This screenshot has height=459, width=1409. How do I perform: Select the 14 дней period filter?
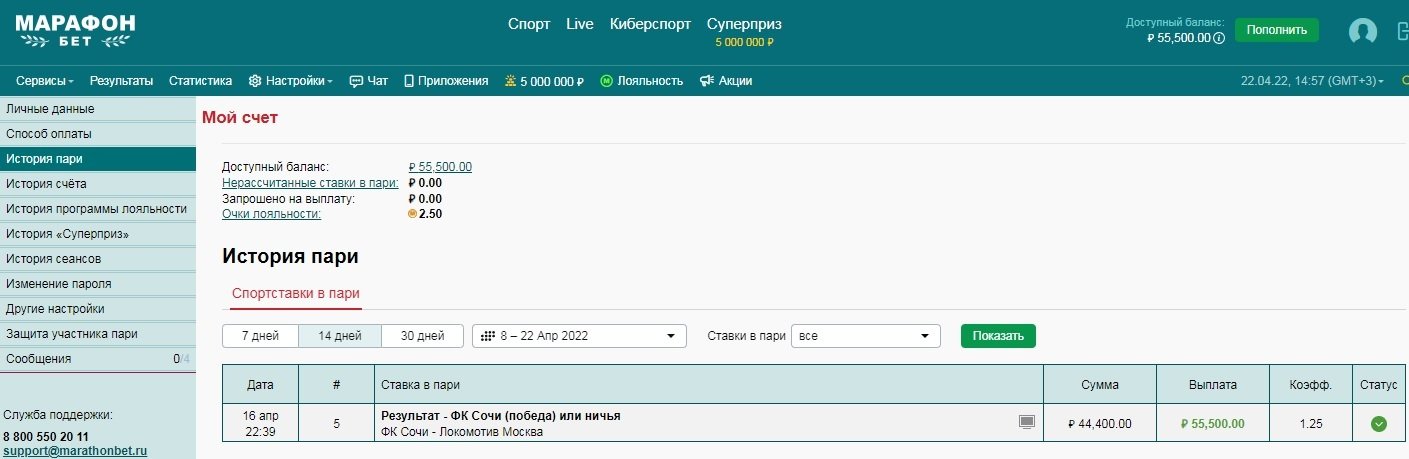(x=340, y=336)
